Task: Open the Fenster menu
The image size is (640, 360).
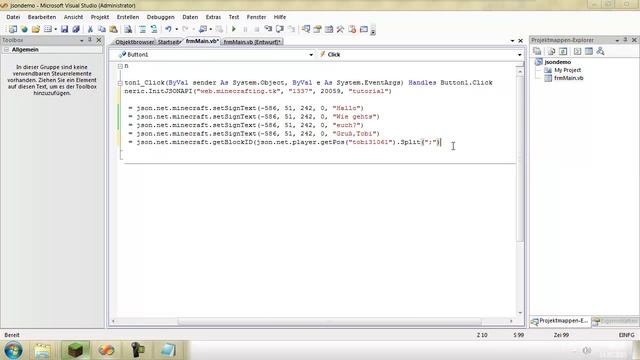Action: click(x=256, y=17)
